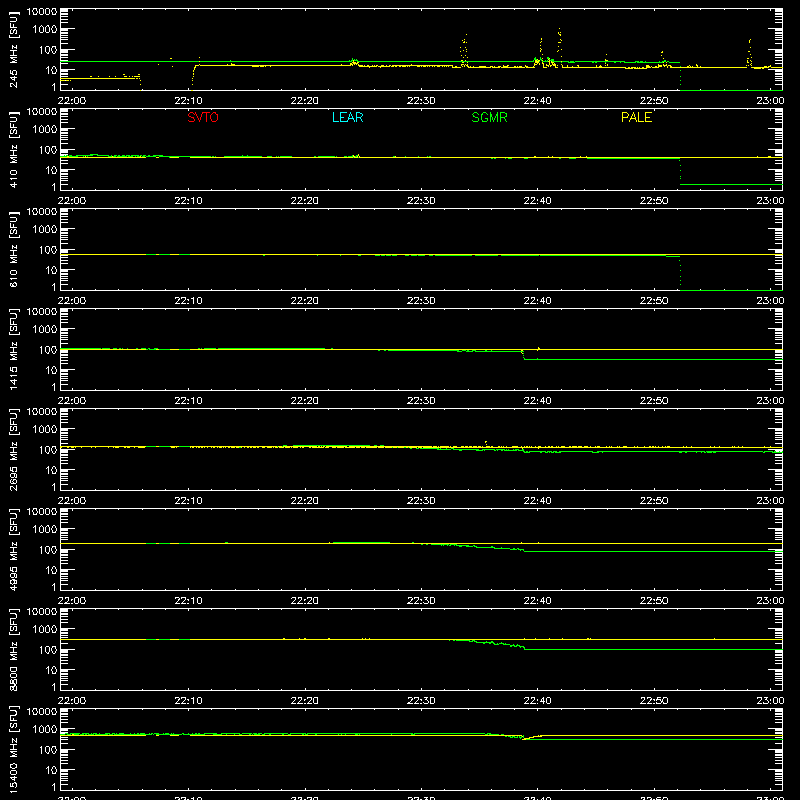Image resolution: width=800 pixels, height=800 pixels.
Task: Click the 22:30 time label under 610 MHz plot
Action: click(x=421, y=301)
